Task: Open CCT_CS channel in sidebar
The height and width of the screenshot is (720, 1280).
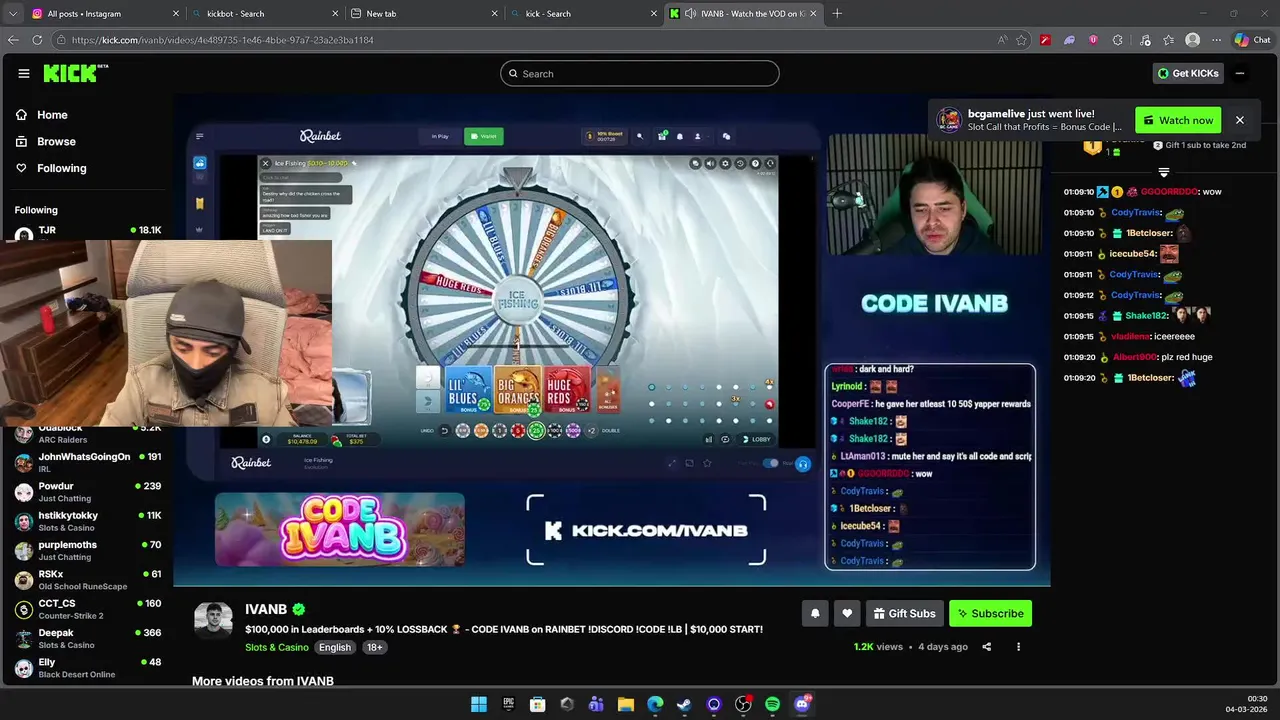Action: tap(88, 609)
